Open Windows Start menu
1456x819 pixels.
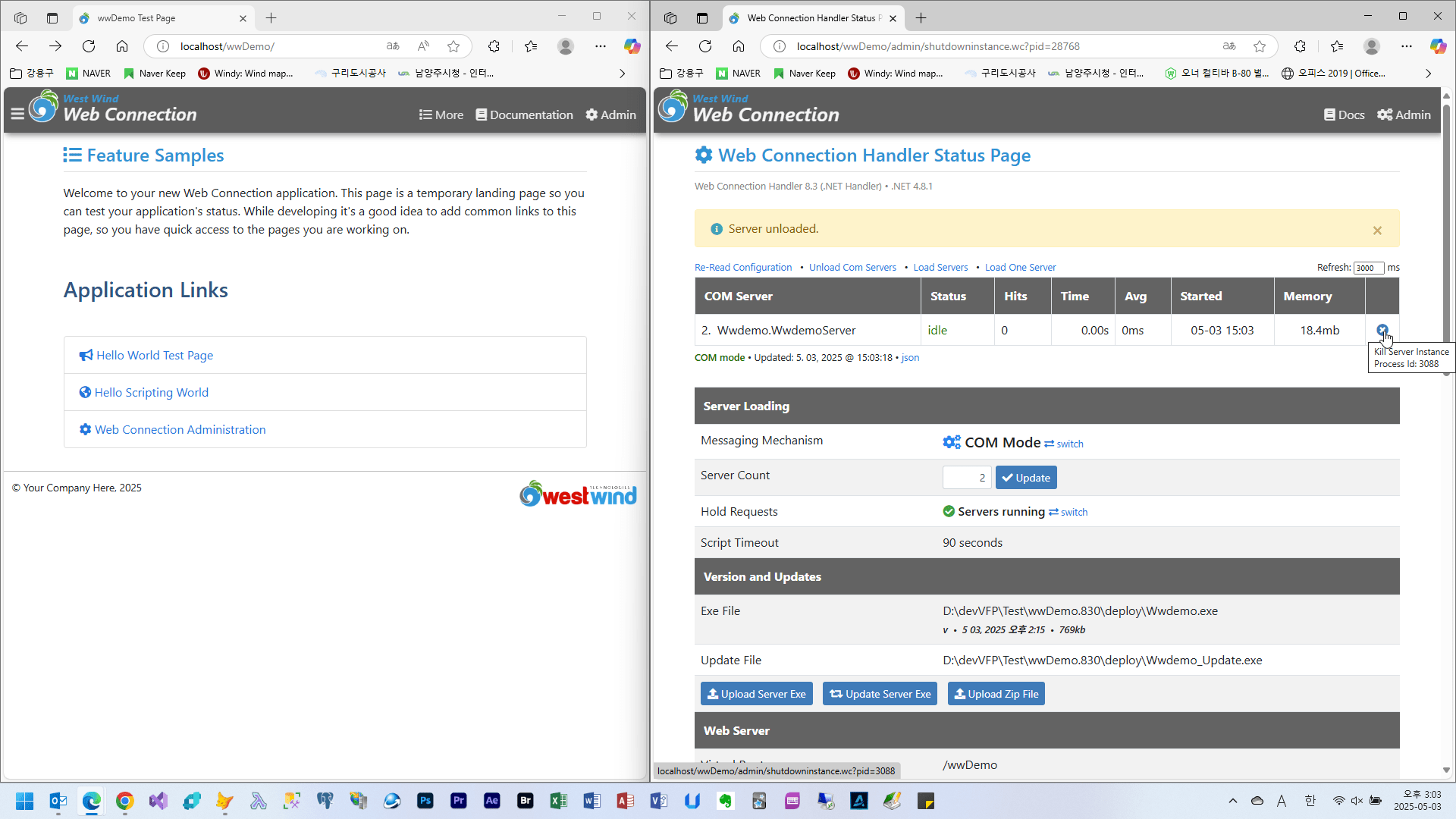pos(24,801)
